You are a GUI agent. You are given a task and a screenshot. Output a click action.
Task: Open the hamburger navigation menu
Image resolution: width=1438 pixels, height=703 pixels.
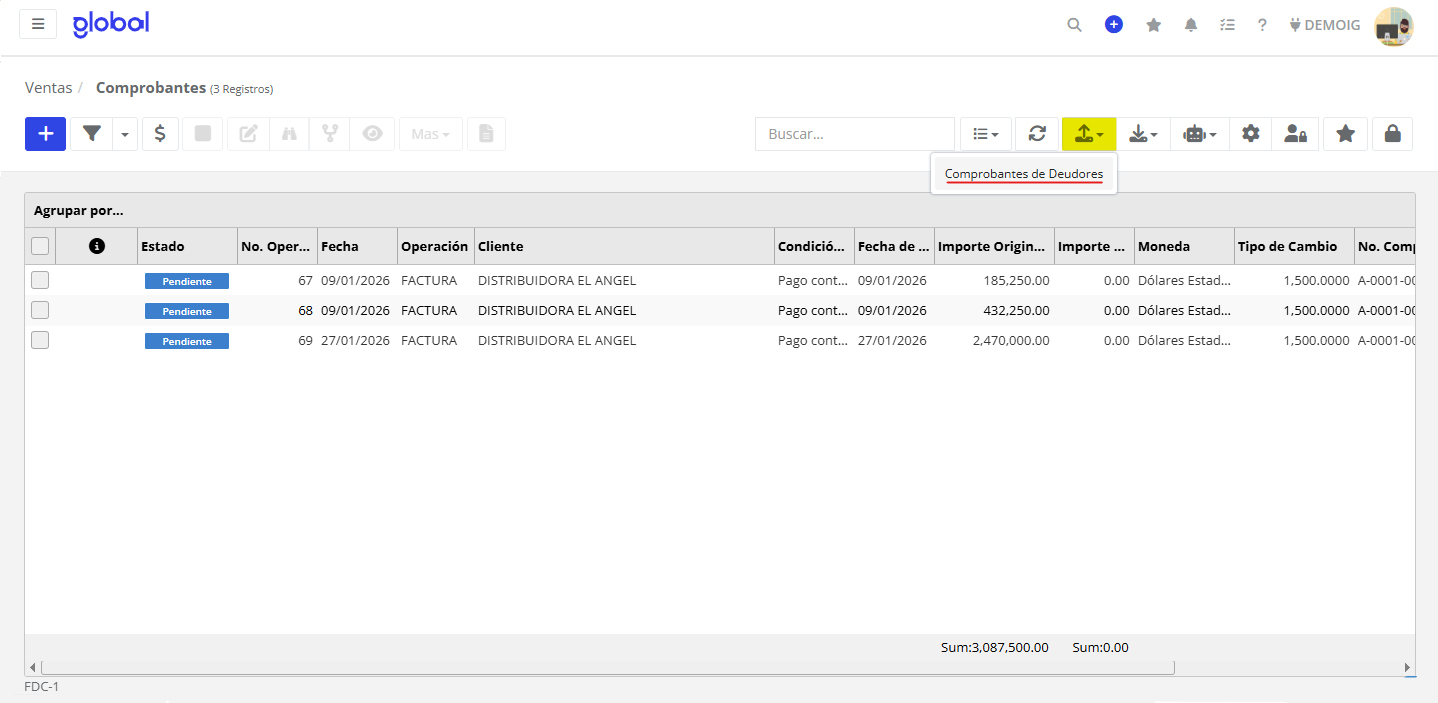pyautogui.click(x=38, y=24)
